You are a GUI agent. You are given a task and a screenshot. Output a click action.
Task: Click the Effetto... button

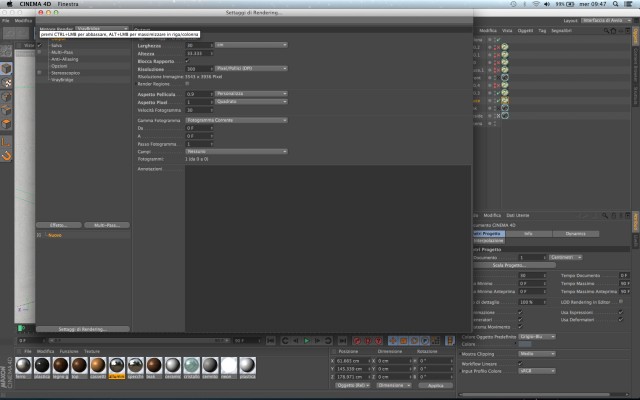58,225
